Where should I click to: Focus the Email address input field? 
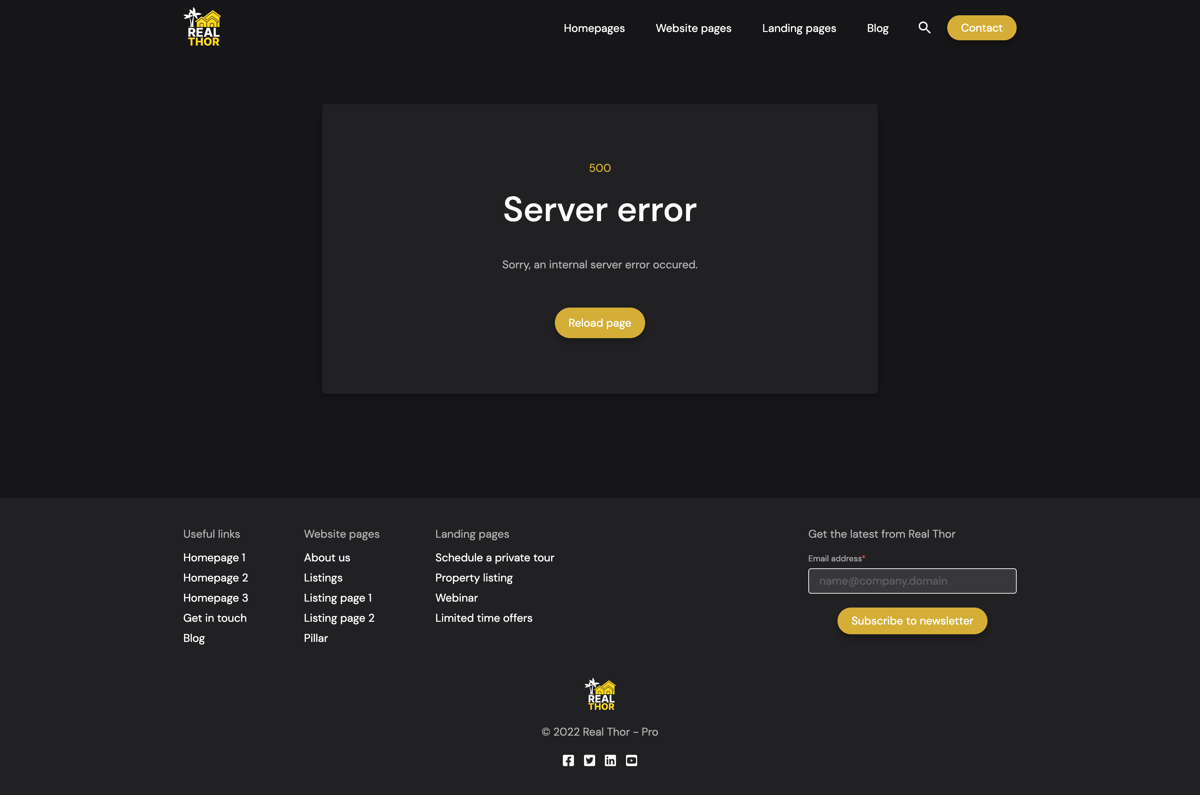(912, 581)
